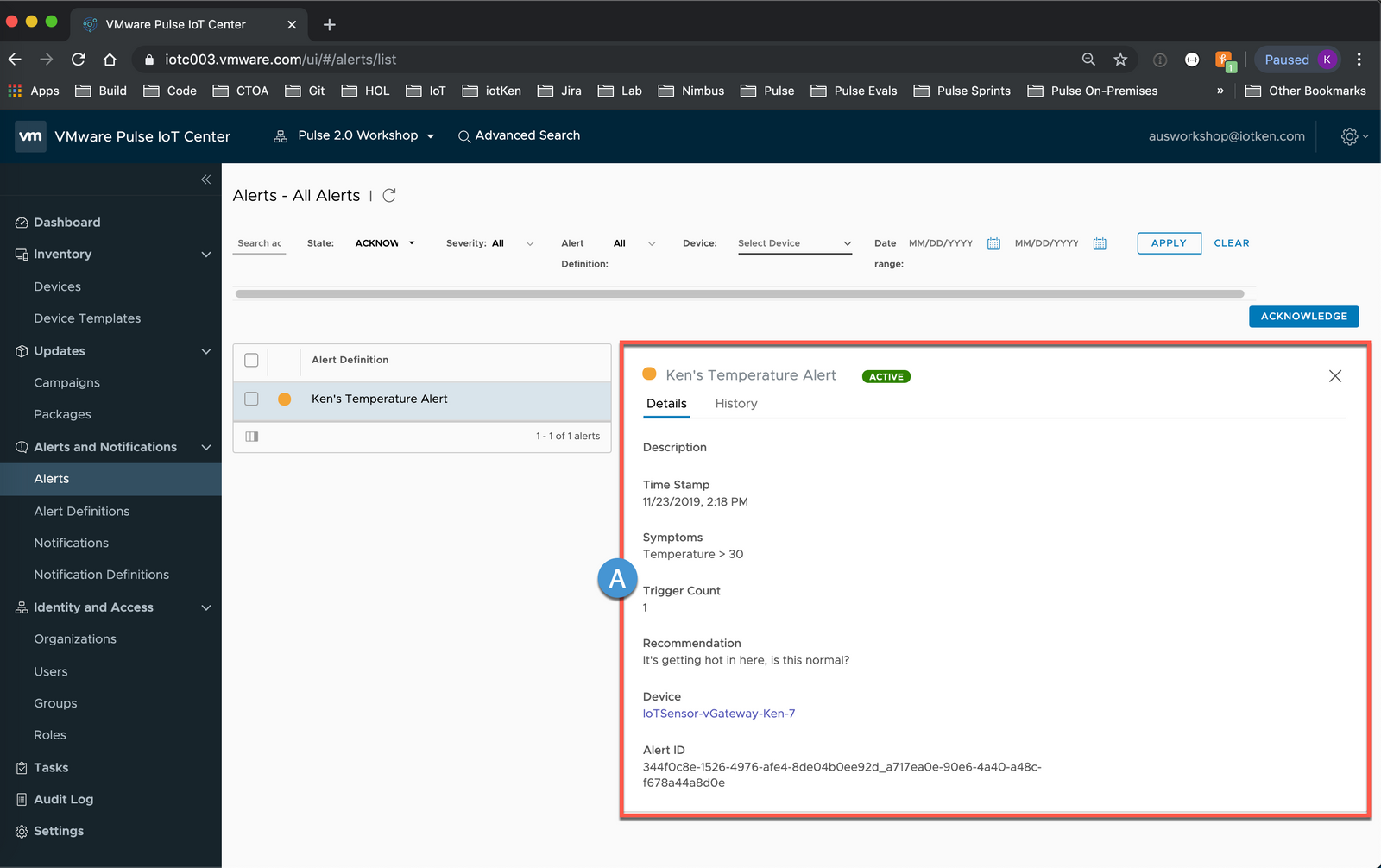Viewport: 1381px width, 868px height.
Task: Open Alert Definitions in the sidebar
Action: [82, 511]
